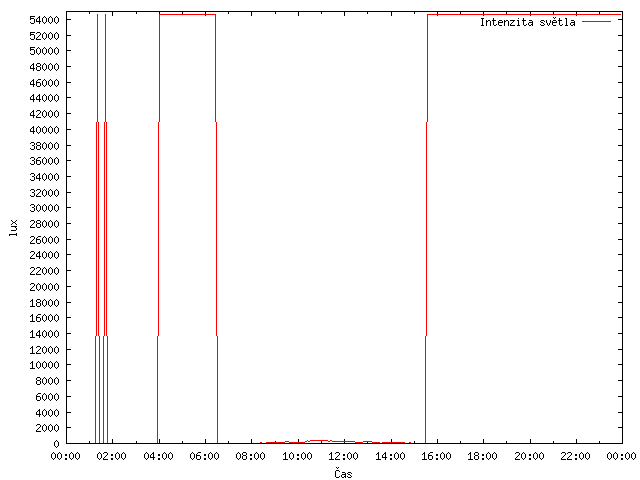Click the y-axis value 12000
The height and width of the screenshot is (480, 640).
(x=44, y=349)
